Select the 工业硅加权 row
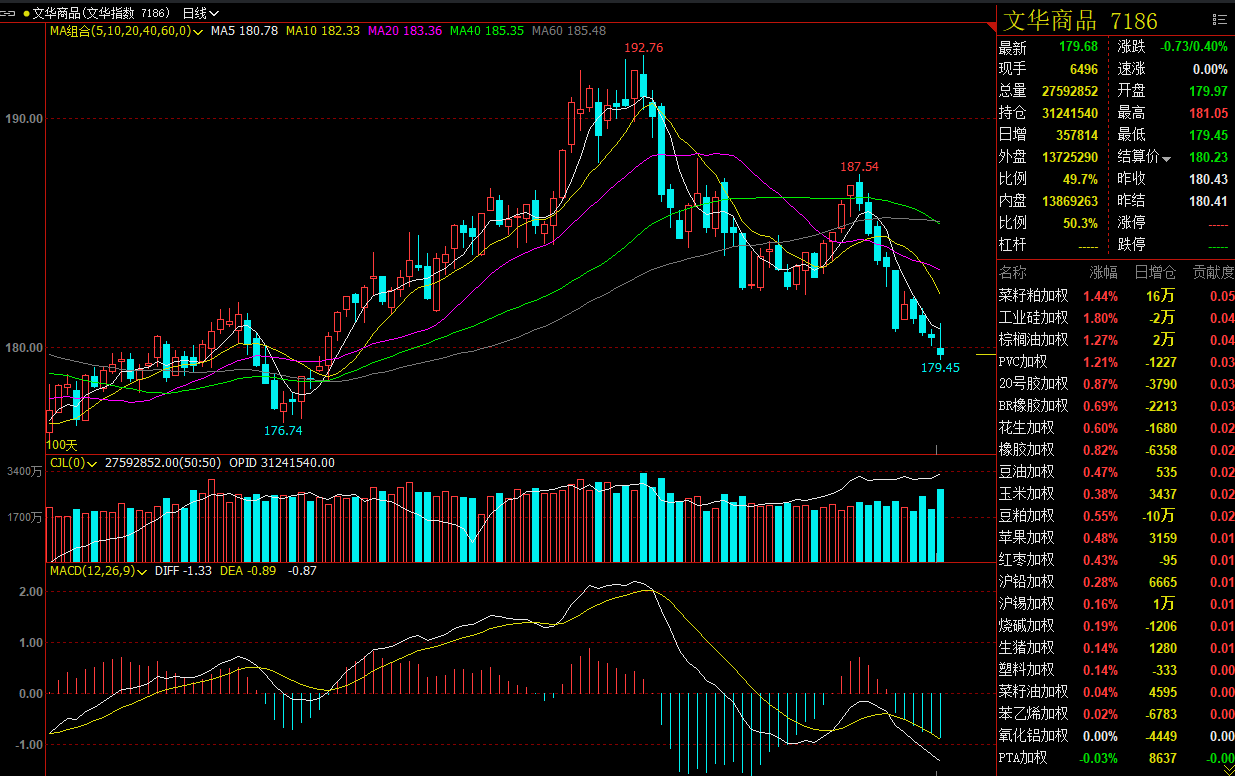 click(1116, 318)
